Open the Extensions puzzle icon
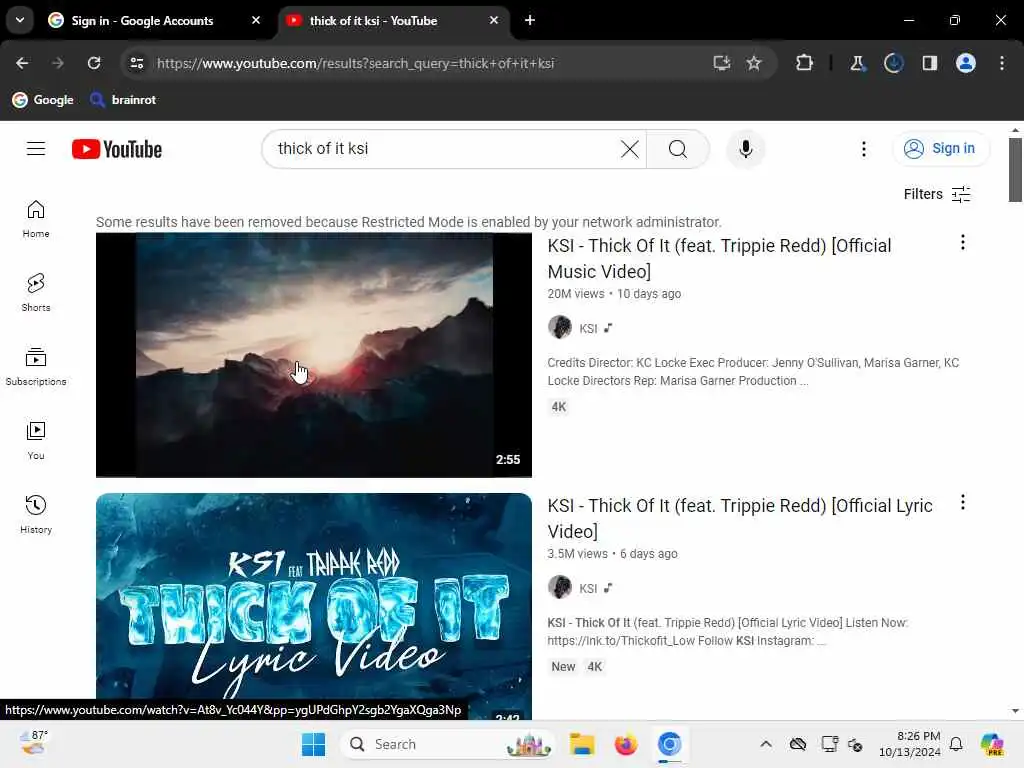Image resolution: width=1024 pixels, height=768 pixels. [805, 63]
